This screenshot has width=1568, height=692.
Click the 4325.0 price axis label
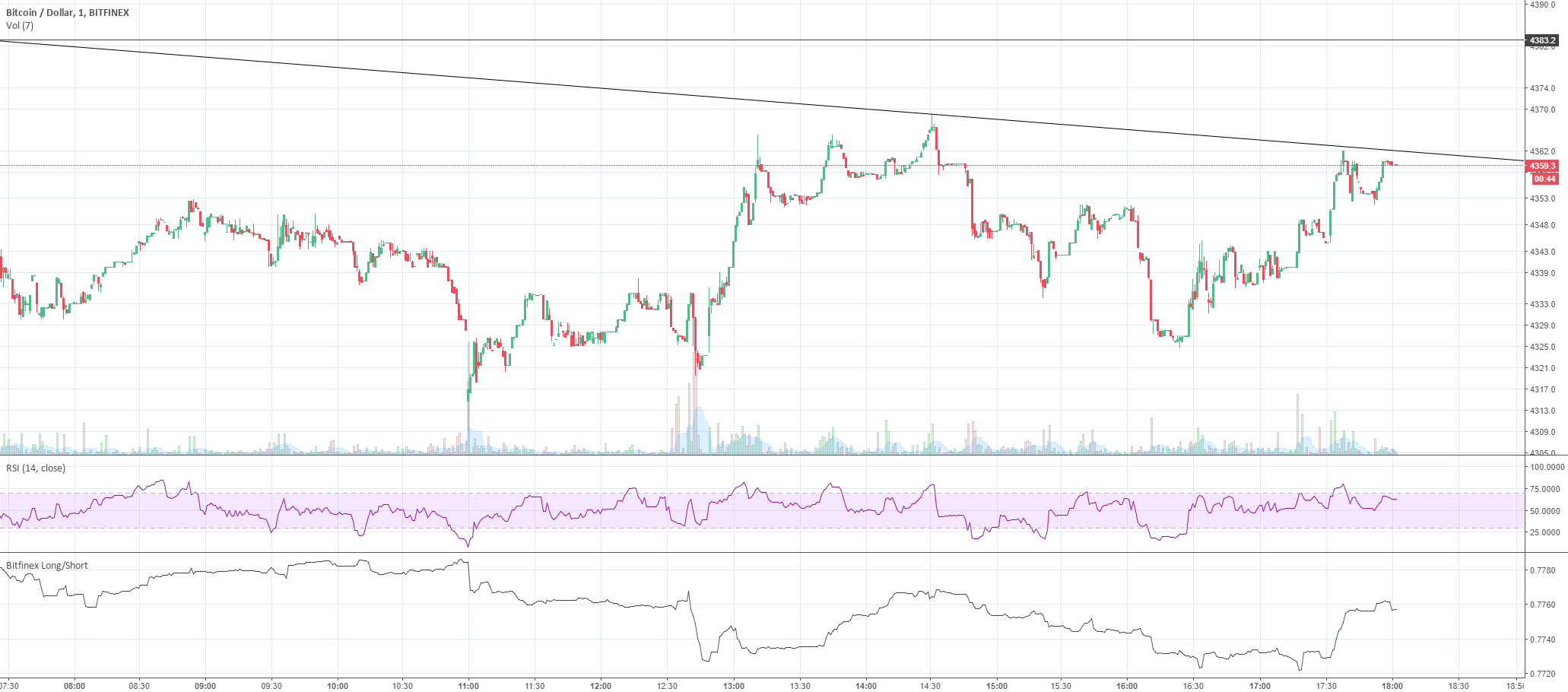tap(1543, 347)
